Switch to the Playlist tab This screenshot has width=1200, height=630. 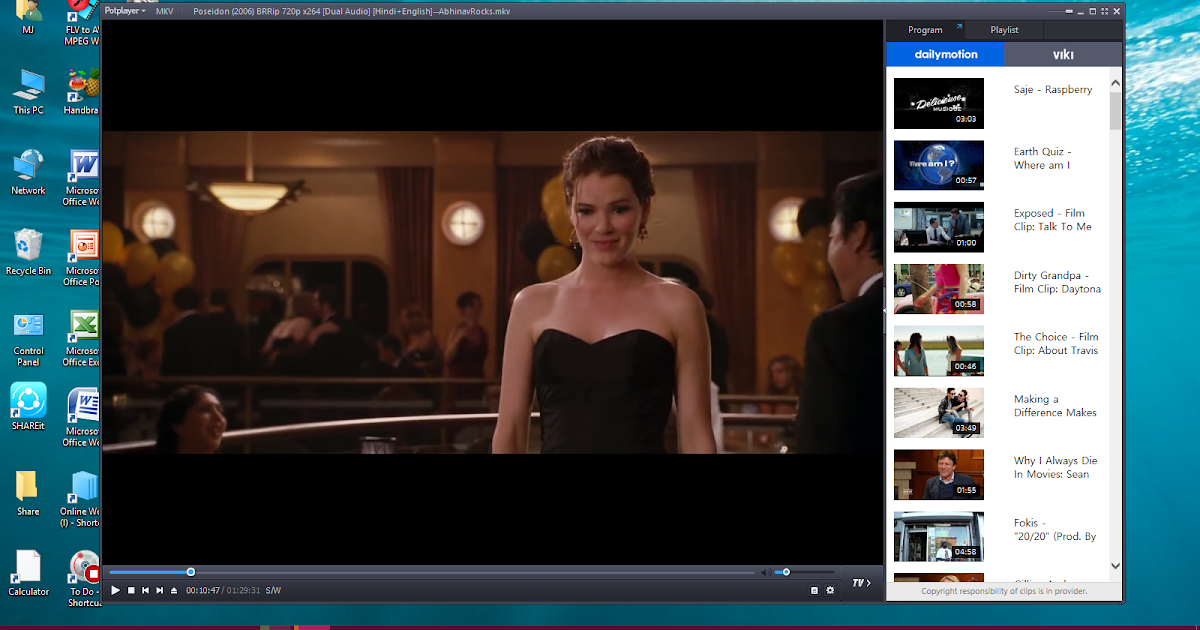[x=1004, y=30]
